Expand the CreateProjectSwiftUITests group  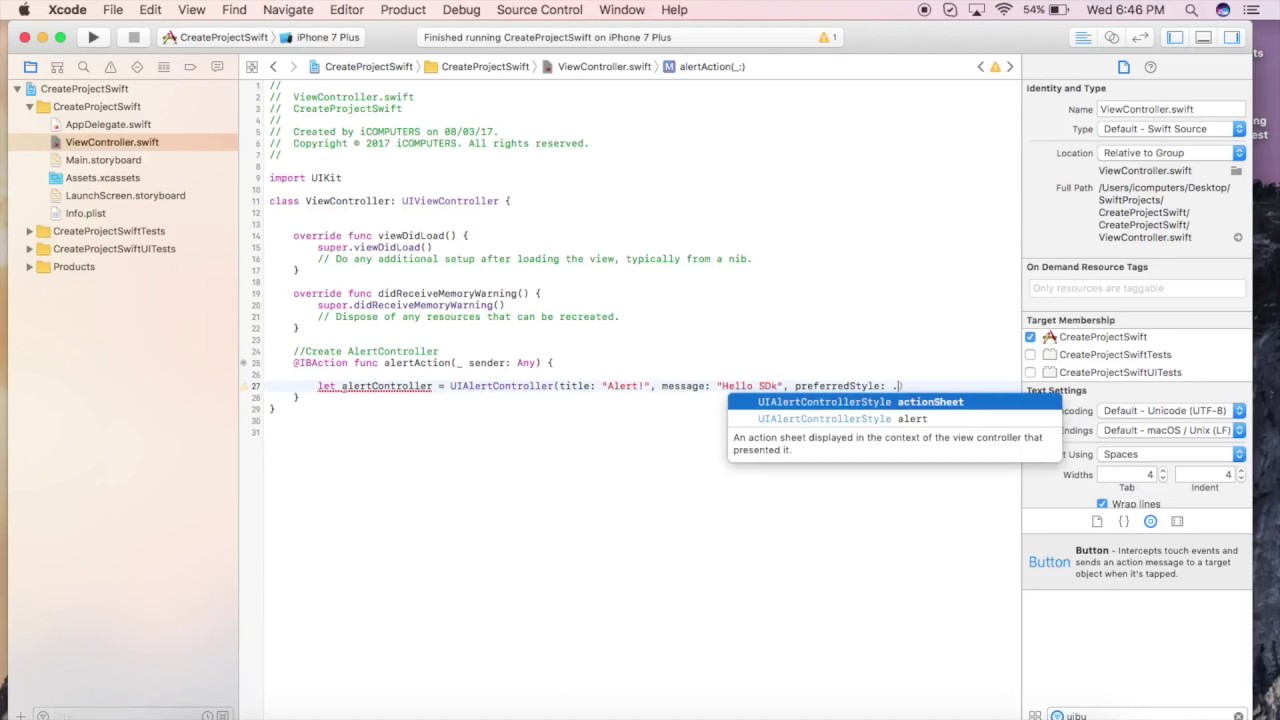[x=30, y=249]
